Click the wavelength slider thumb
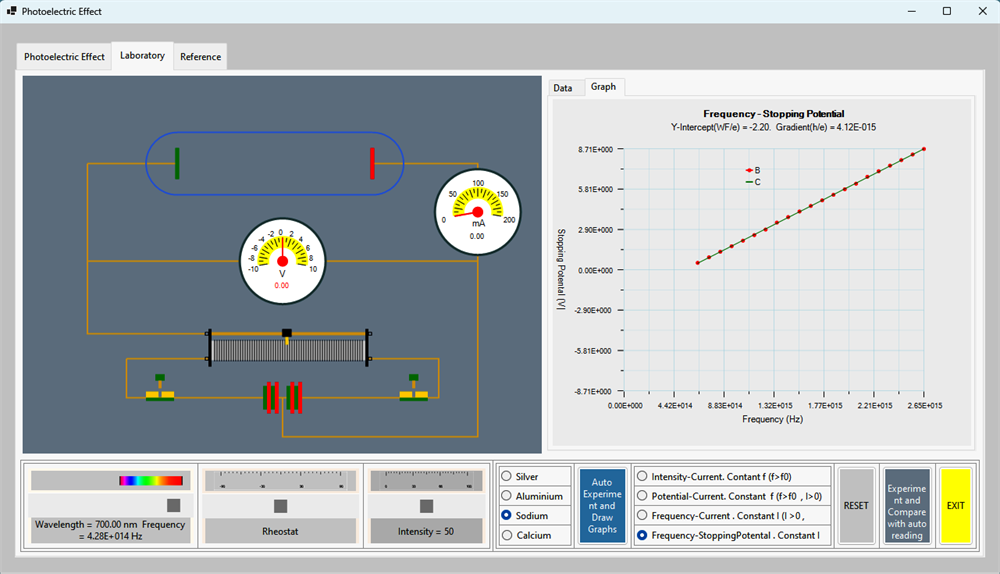This screenshot has height=574, width=1000. click(x=173, y=505)
